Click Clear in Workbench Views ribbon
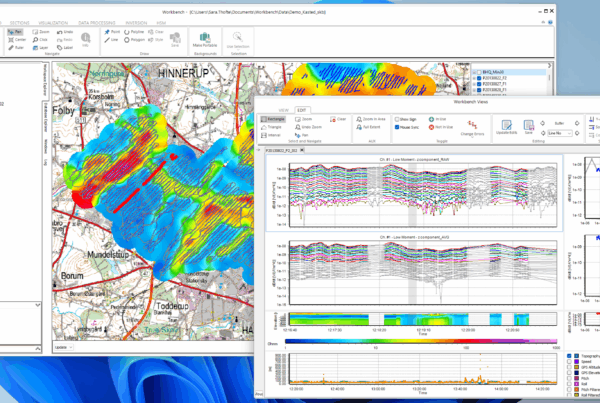This screenshot has width=600, height=403. (338, 119)
